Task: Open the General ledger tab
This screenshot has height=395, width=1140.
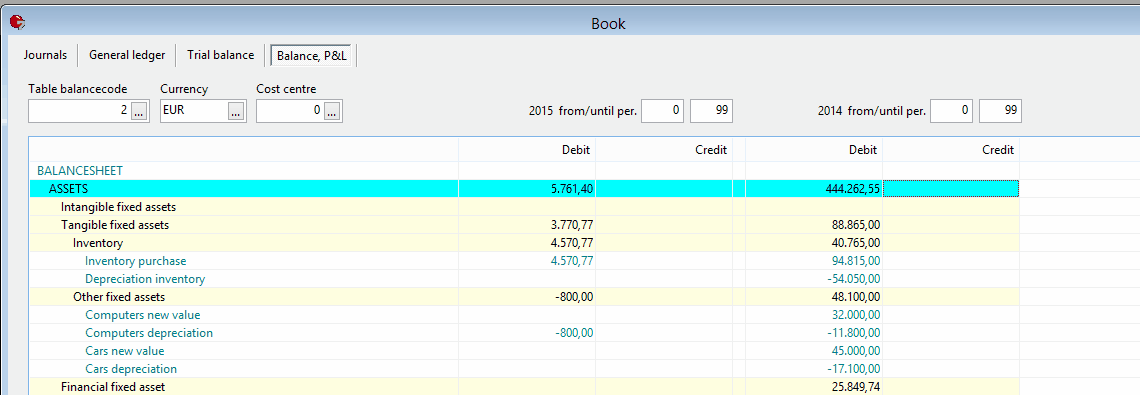Action: click(x=127, y=55)
